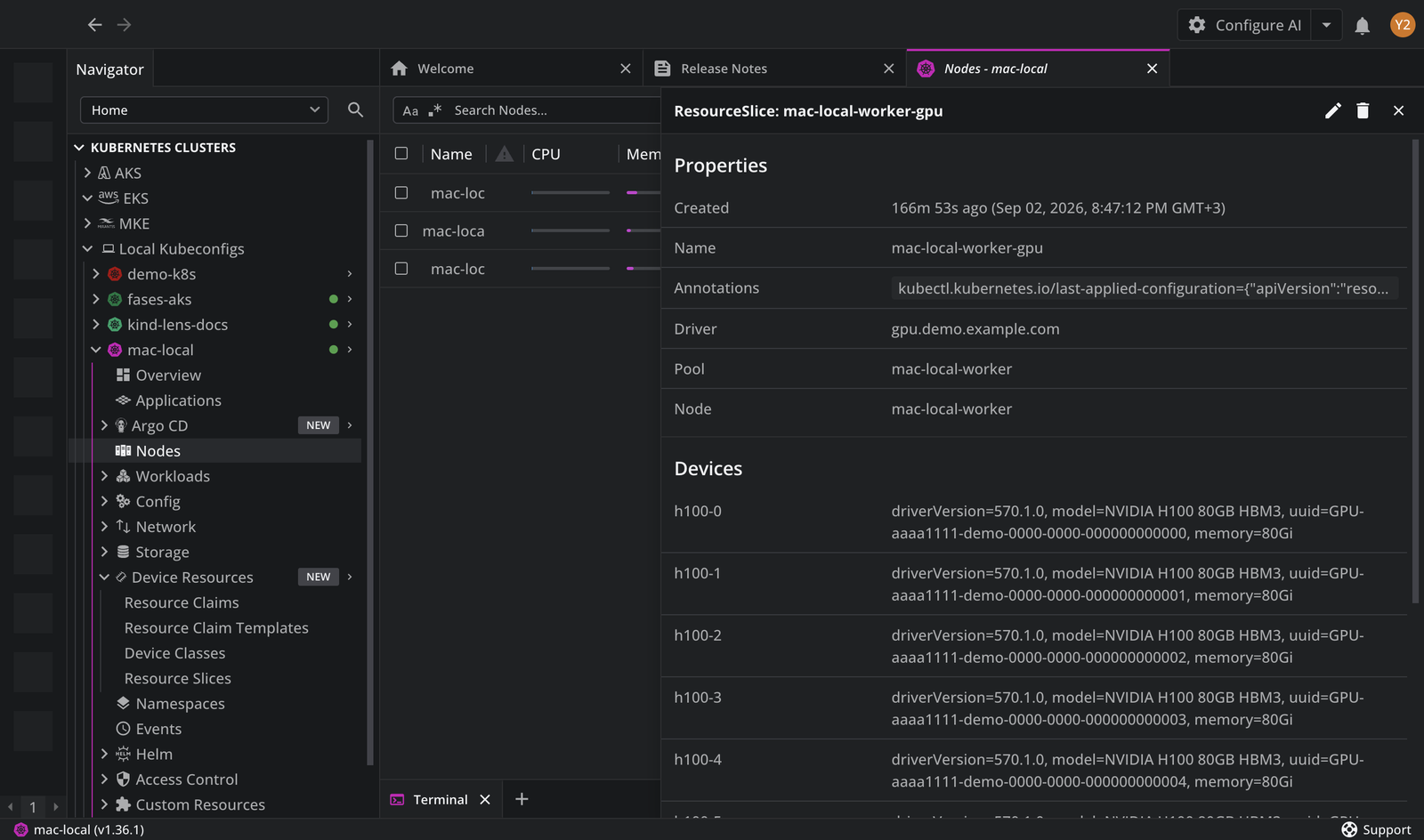Toggle regex search option
1424x840 pixels.
pyautogui.click(x=435, y=110)
